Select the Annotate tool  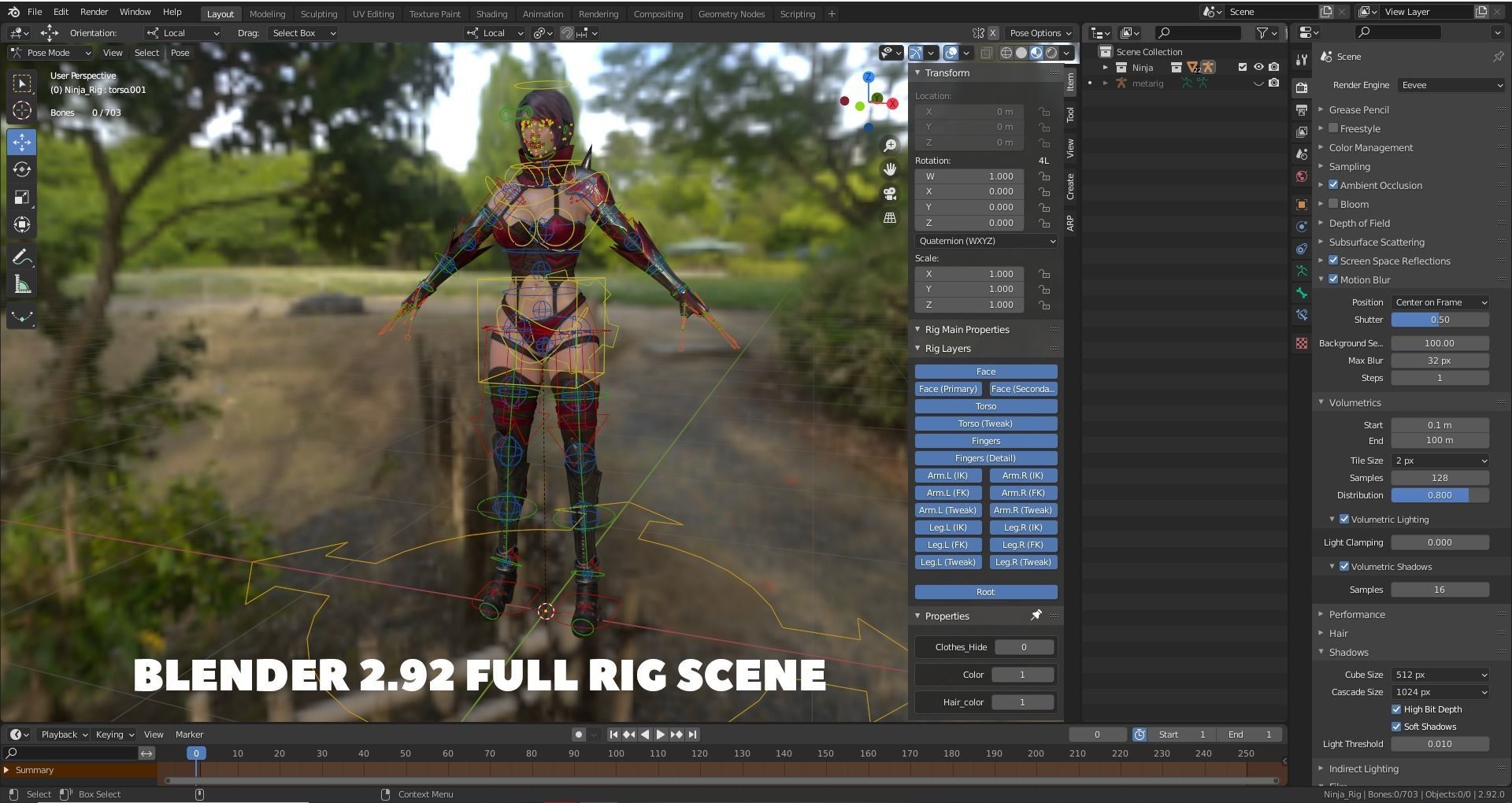coord(22,257)
